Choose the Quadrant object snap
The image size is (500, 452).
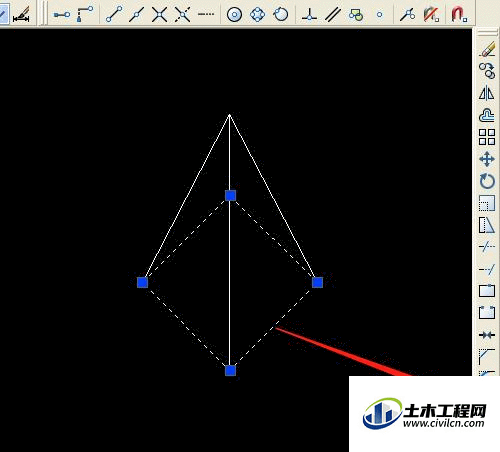(257, 15)
